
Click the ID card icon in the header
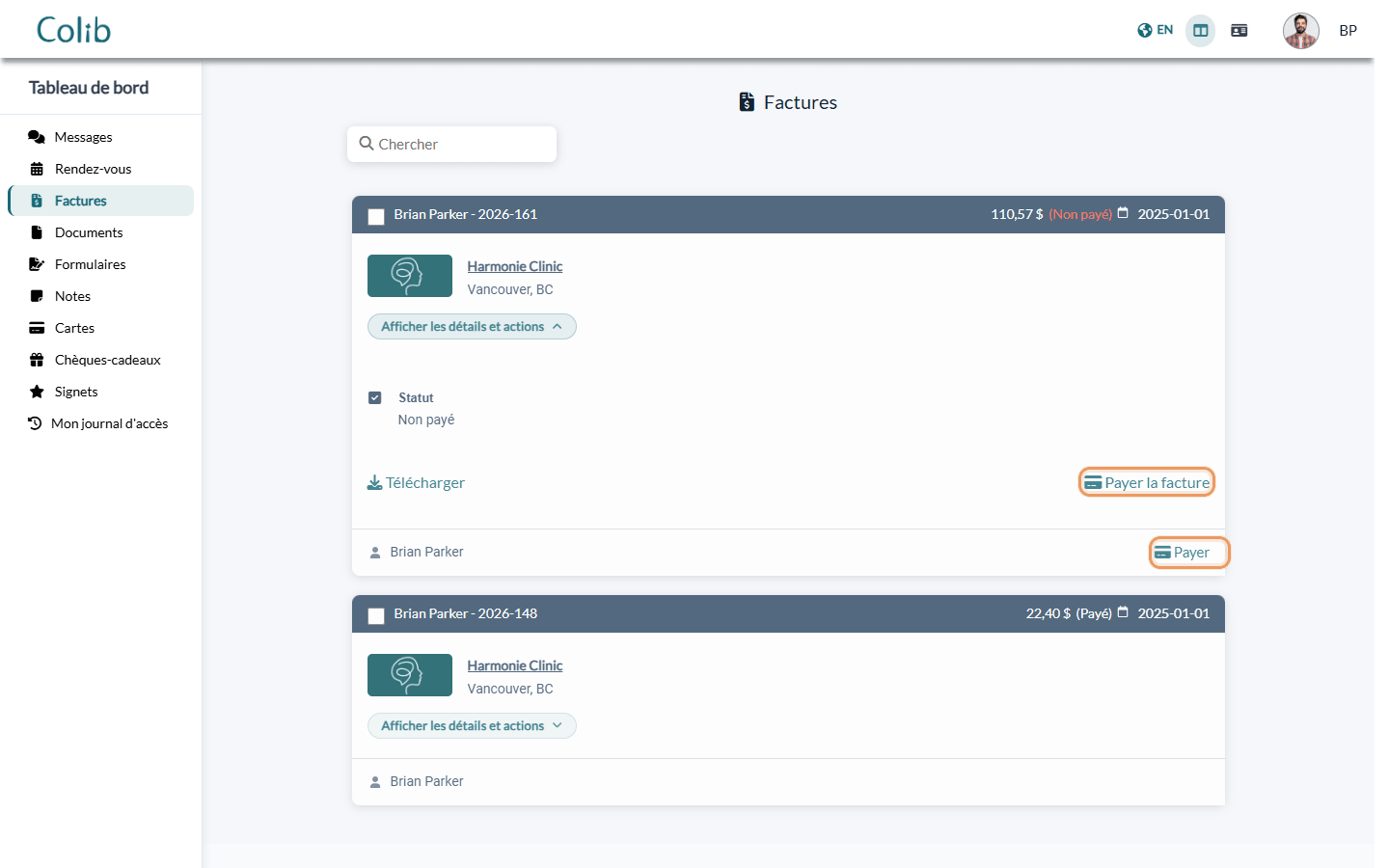pos(1239,31)
